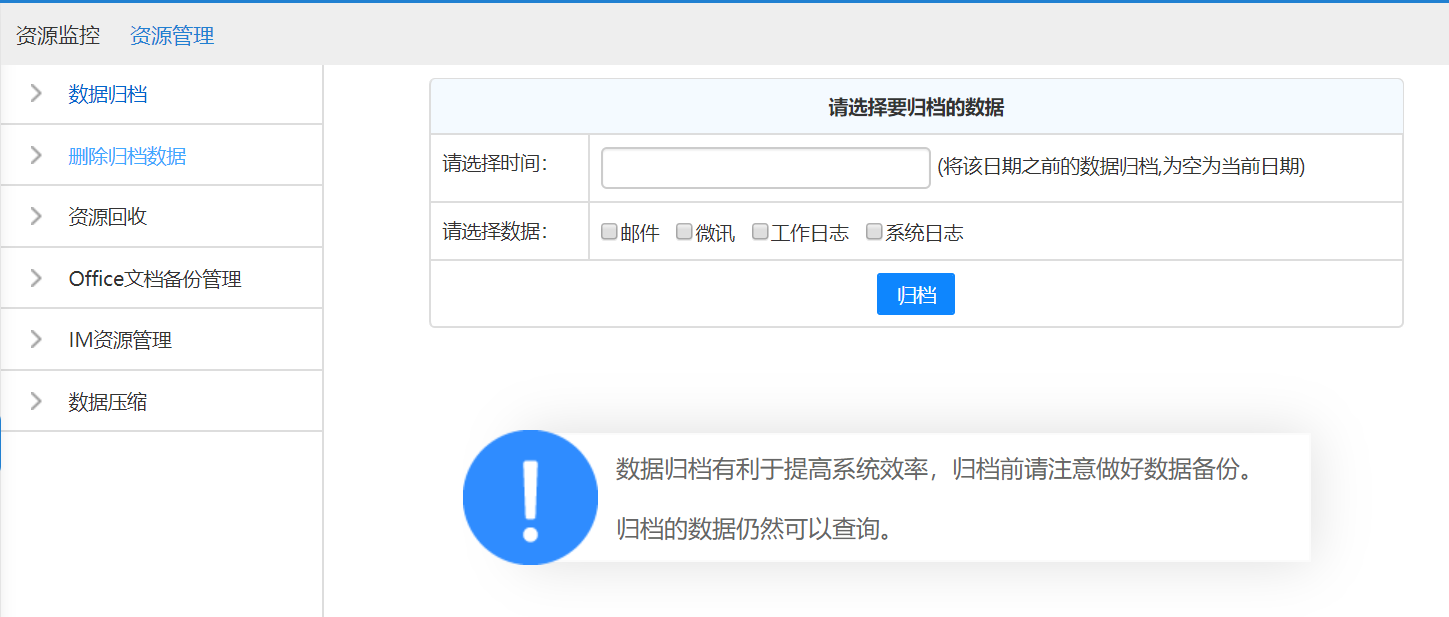Enable the 工作日志 checkbox
Image resolution: width=1449 pixels, height=617 pixels.
coord(760,232)
